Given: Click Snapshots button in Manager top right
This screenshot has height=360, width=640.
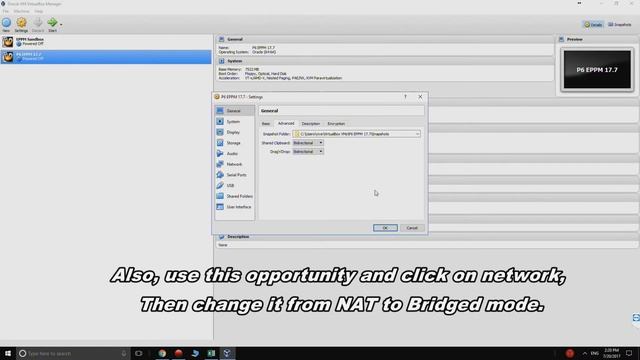Looking at the screenshot, I should click(620, 24).
